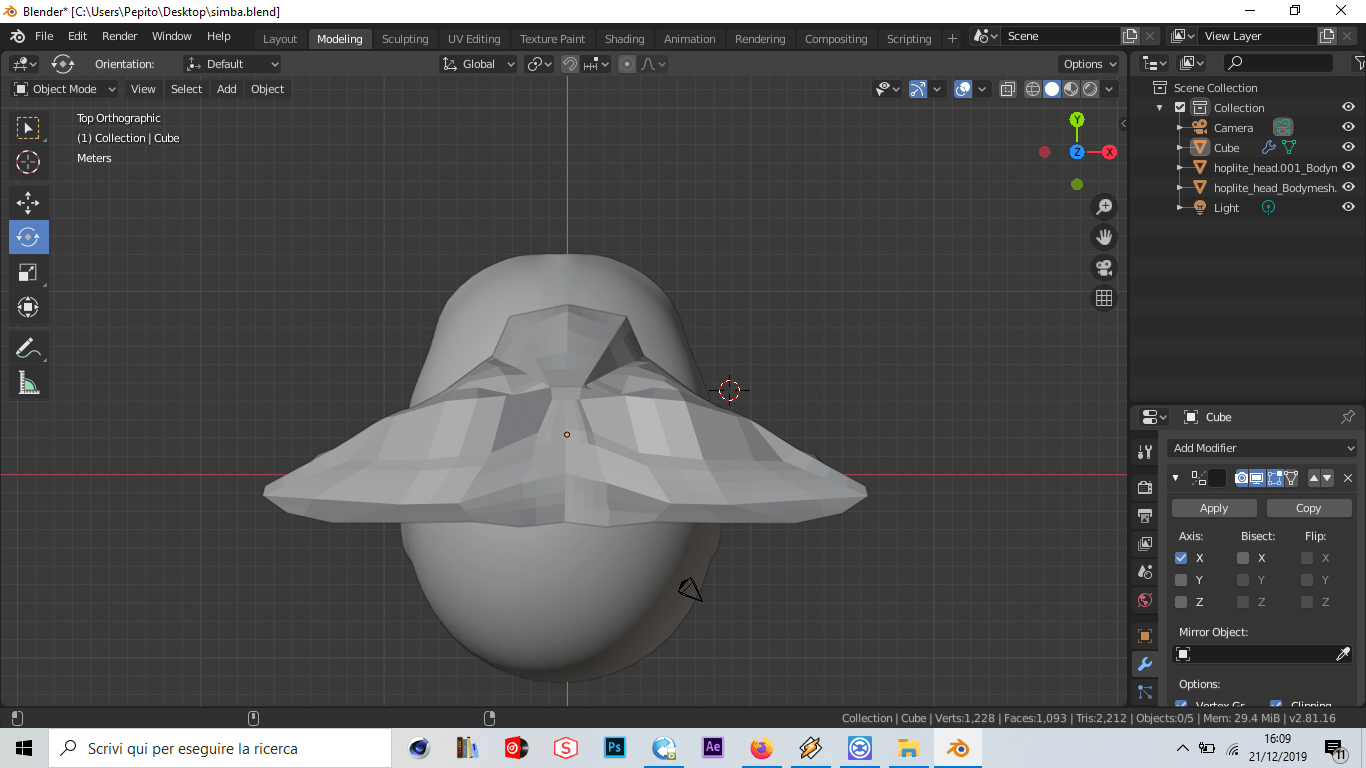Move the Mirror modifier down

point(1328,478)
